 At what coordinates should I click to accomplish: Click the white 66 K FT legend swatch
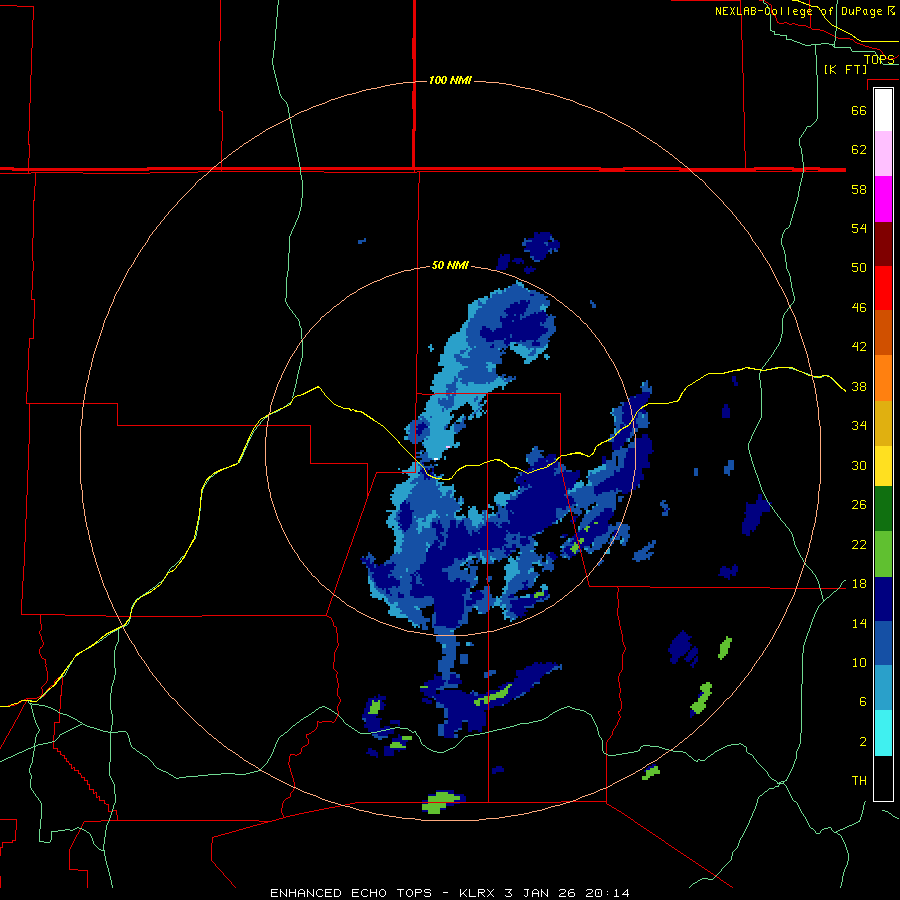tap(883, 110)
